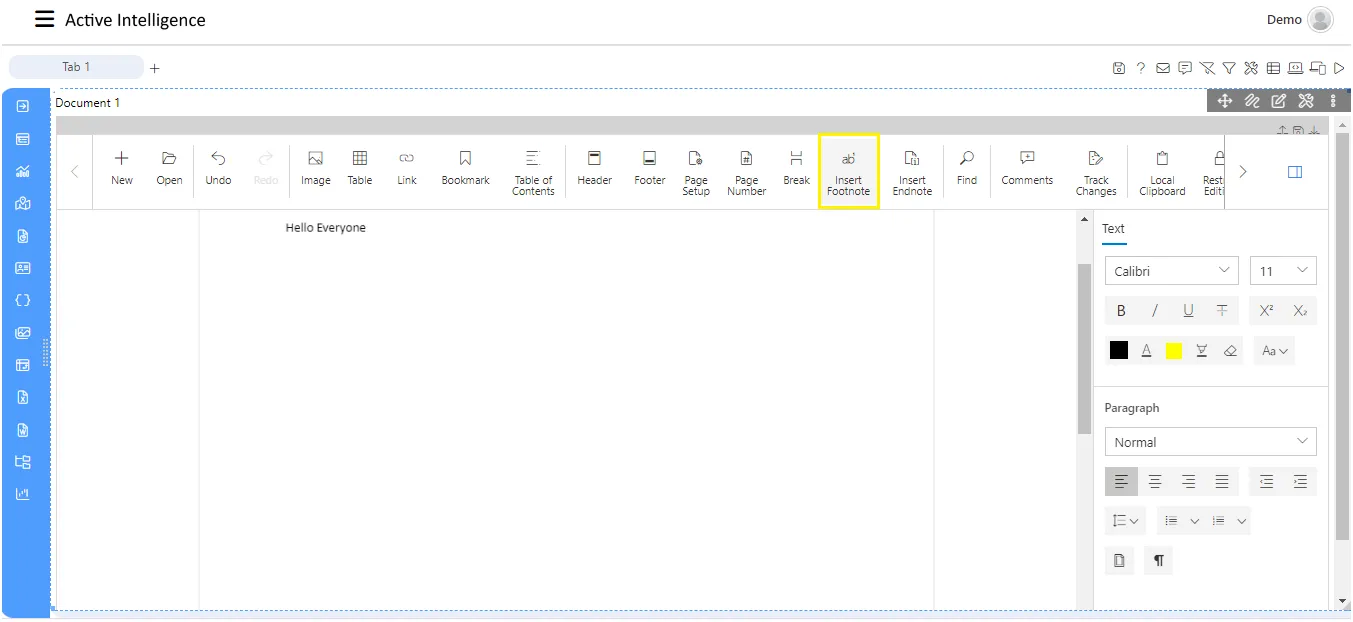Open Page Setup
The width and height of the screenshot is (1353, 622).
point(696,172)
